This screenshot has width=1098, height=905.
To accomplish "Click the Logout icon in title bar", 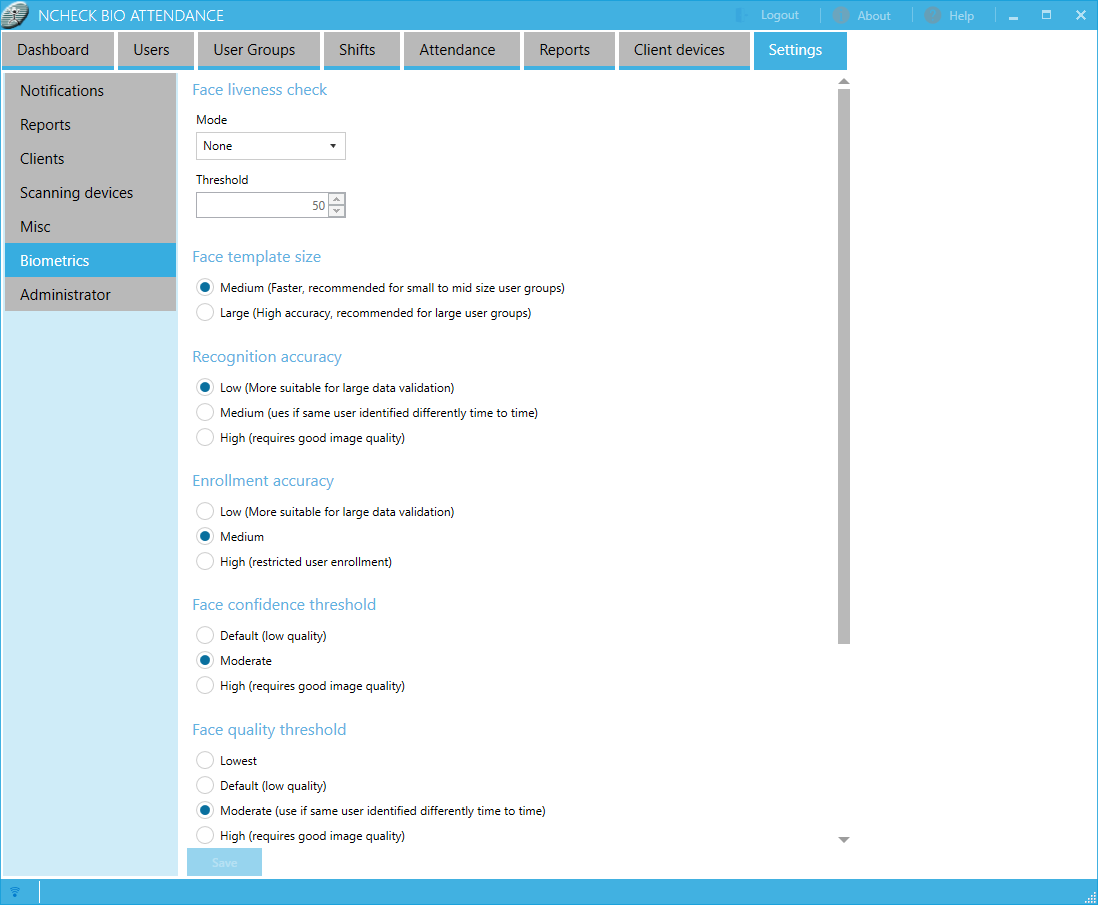I will click(x=743, y=16).
